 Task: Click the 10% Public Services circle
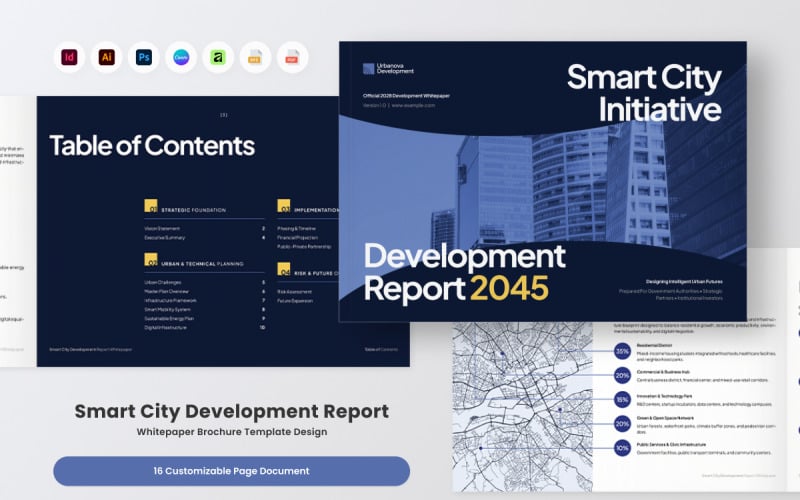point(622,448)
